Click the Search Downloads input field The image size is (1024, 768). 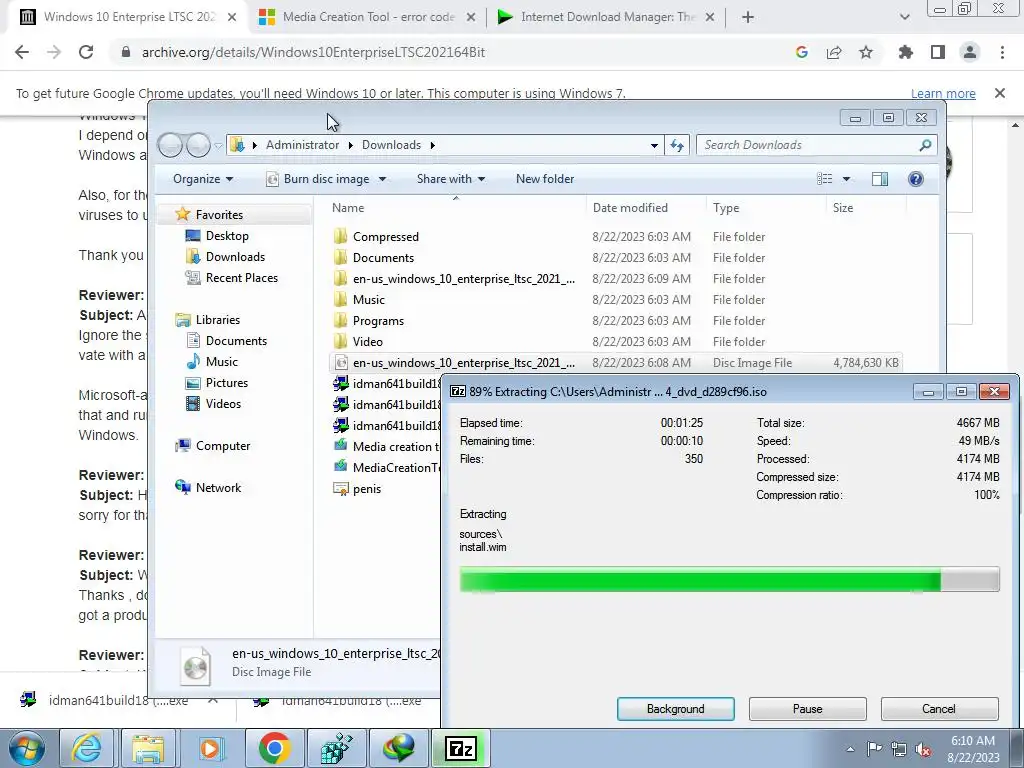(x=807, y=145)
